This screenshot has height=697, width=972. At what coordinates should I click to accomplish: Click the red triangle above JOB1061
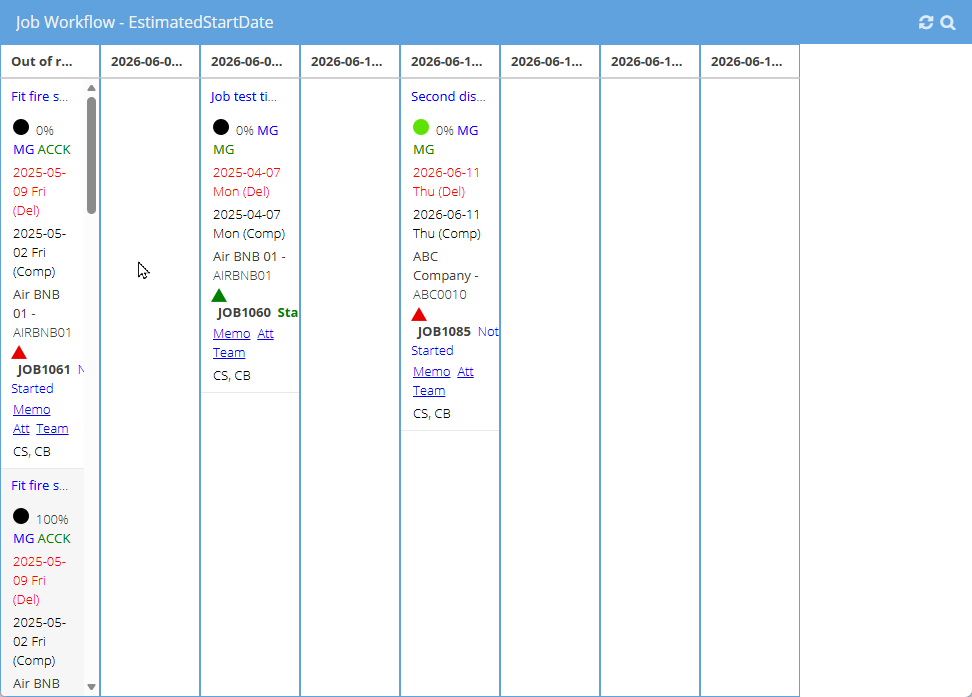pyautogui.click(x=19, y=353)
